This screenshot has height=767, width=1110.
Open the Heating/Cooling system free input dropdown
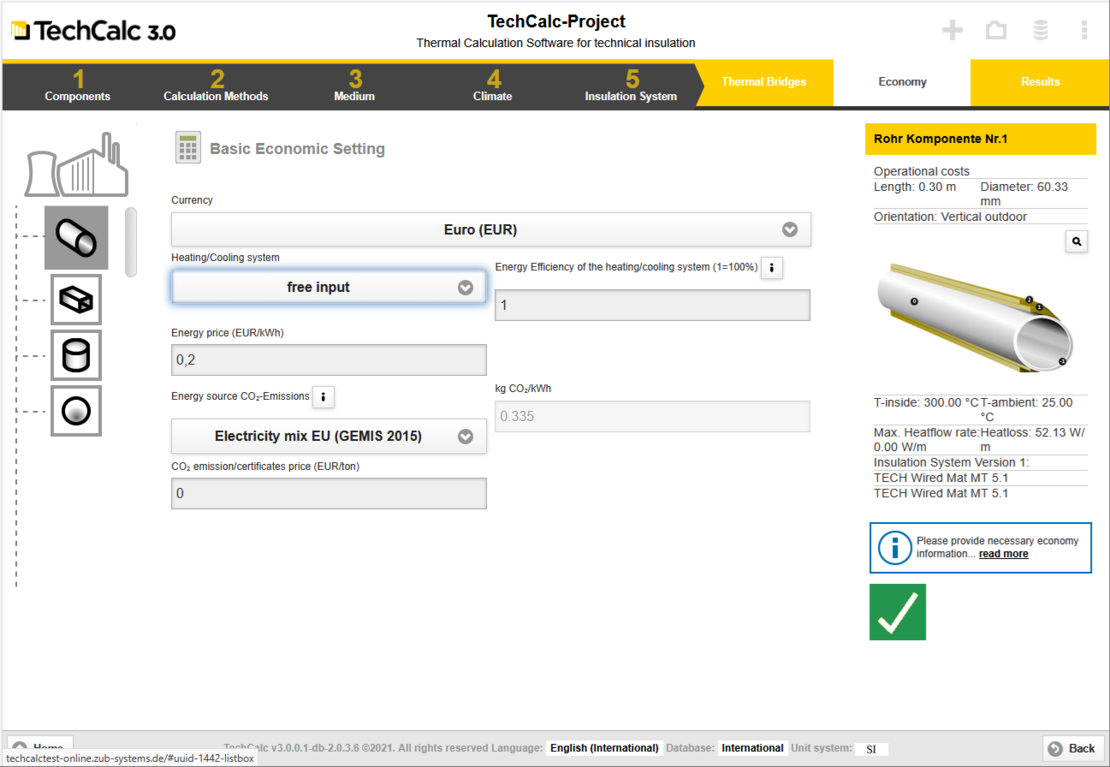click(x=328, y=287)
